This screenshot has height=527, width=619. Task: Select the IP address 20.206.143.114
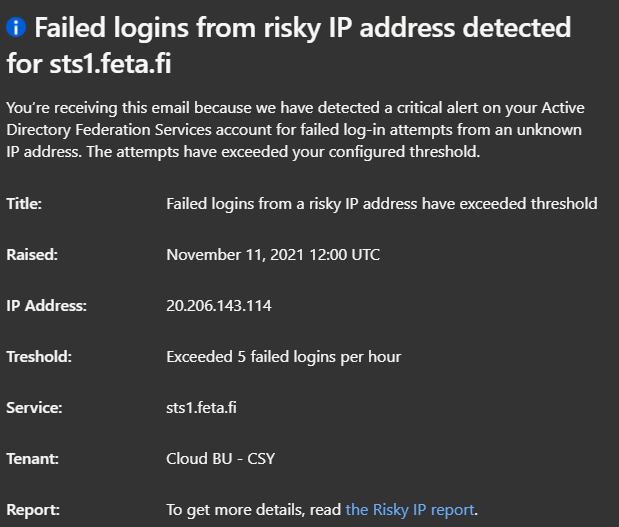click(219, 306)
